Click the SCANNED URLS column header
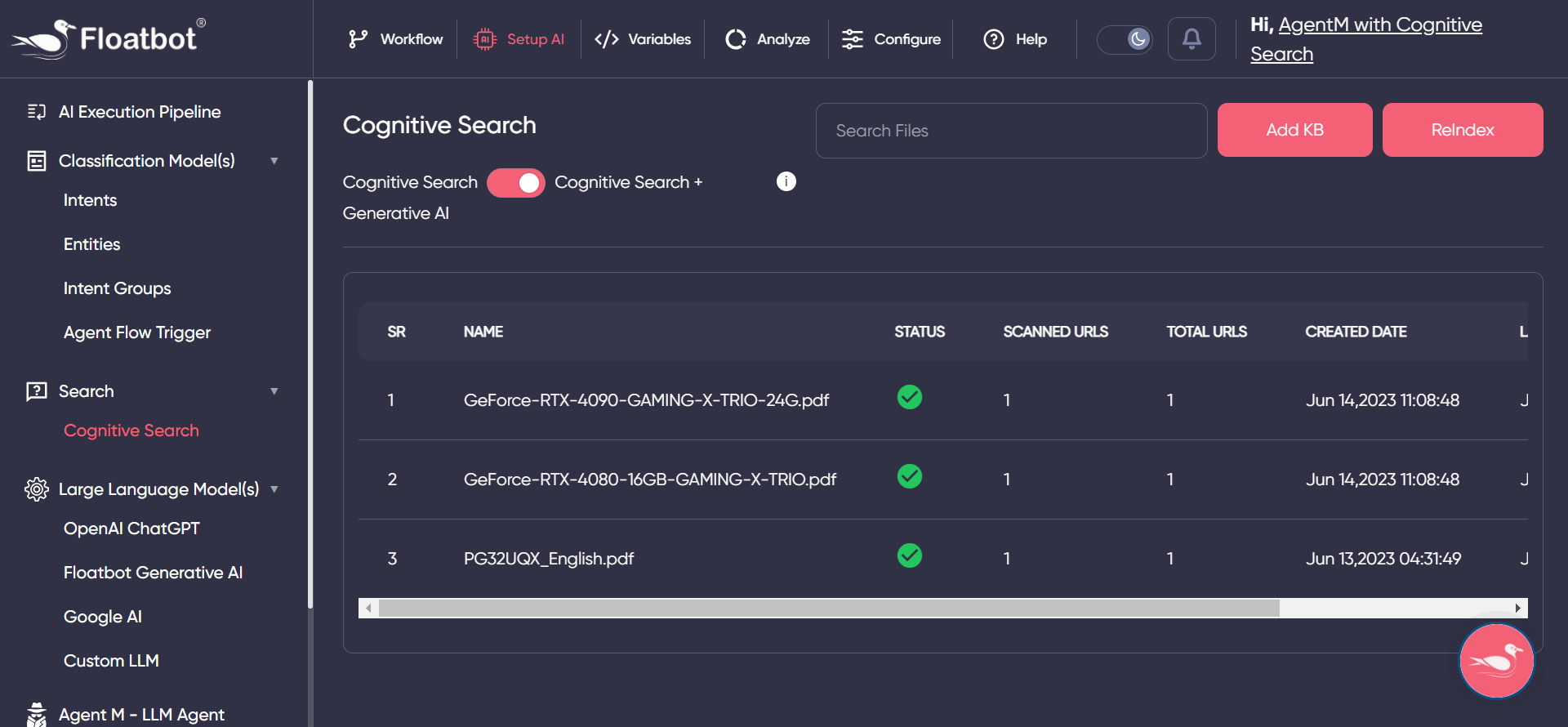Screen dimensions: 1568x727 (1055, 332)
